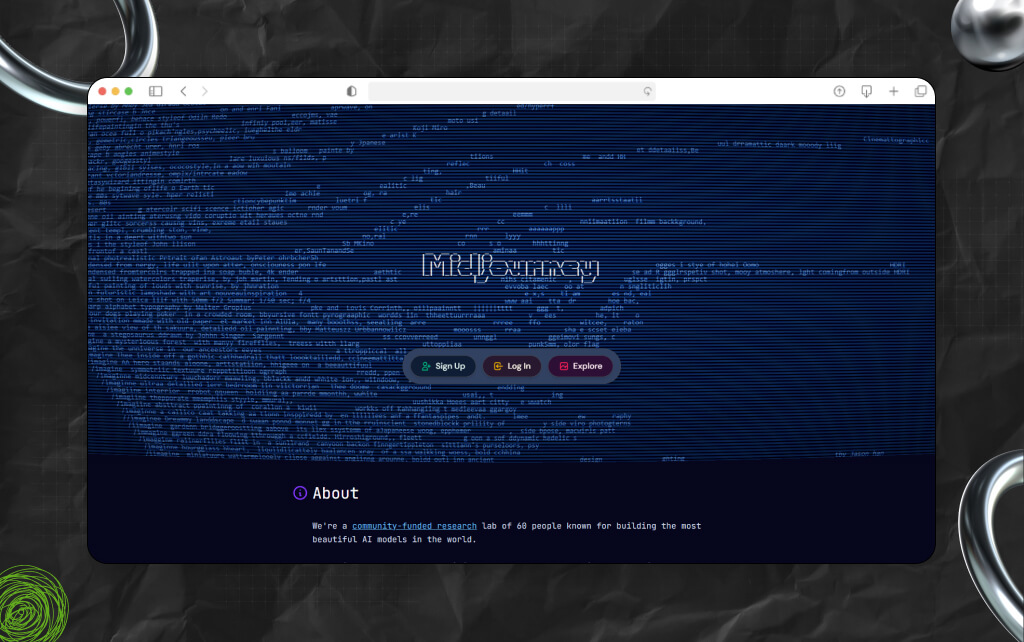Go forward with the right chevron
This screenshot has width=1024, height=642.
pos(204,91)
